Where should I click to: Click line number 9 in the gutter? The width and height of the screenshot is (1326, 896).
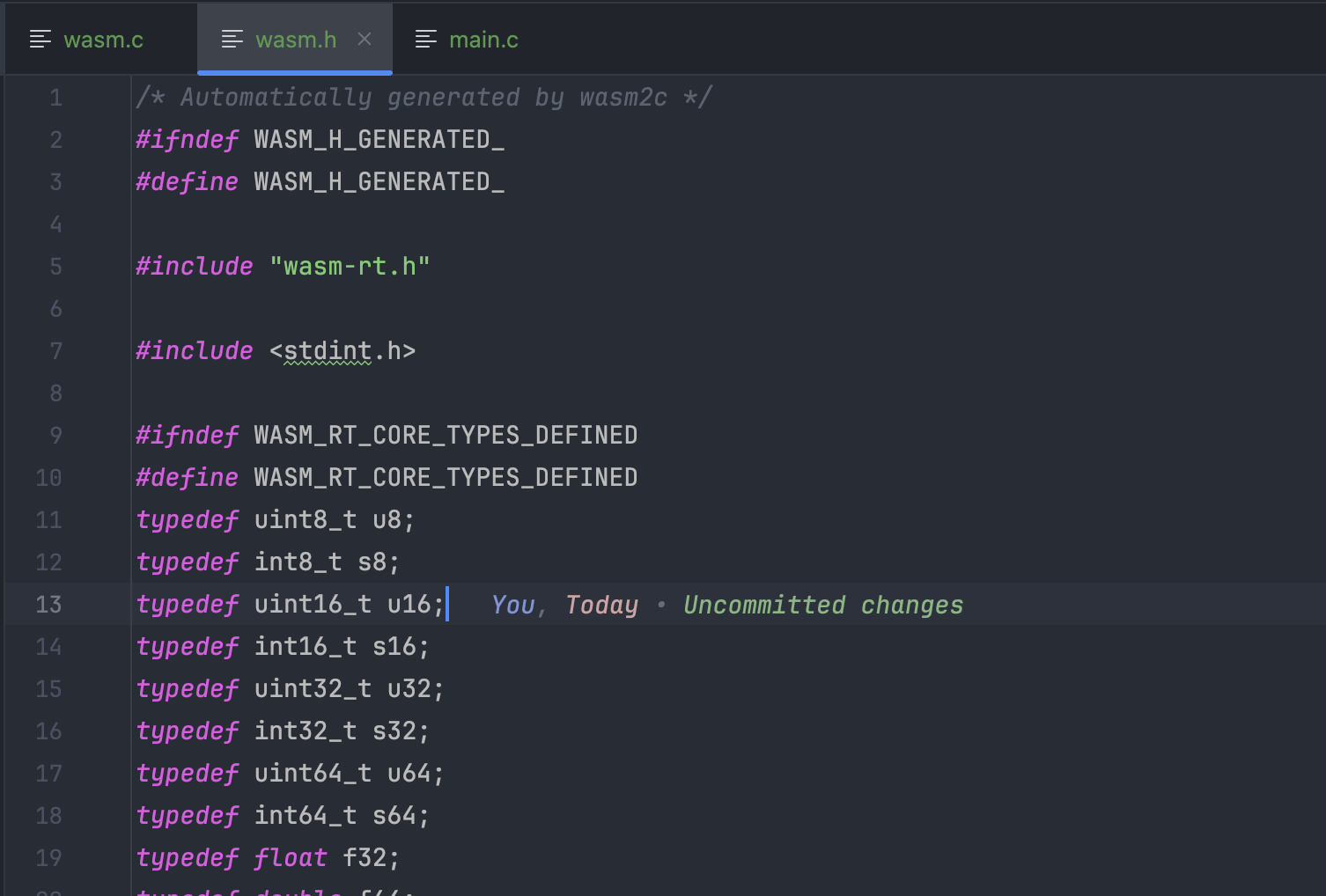click(55, 436)
